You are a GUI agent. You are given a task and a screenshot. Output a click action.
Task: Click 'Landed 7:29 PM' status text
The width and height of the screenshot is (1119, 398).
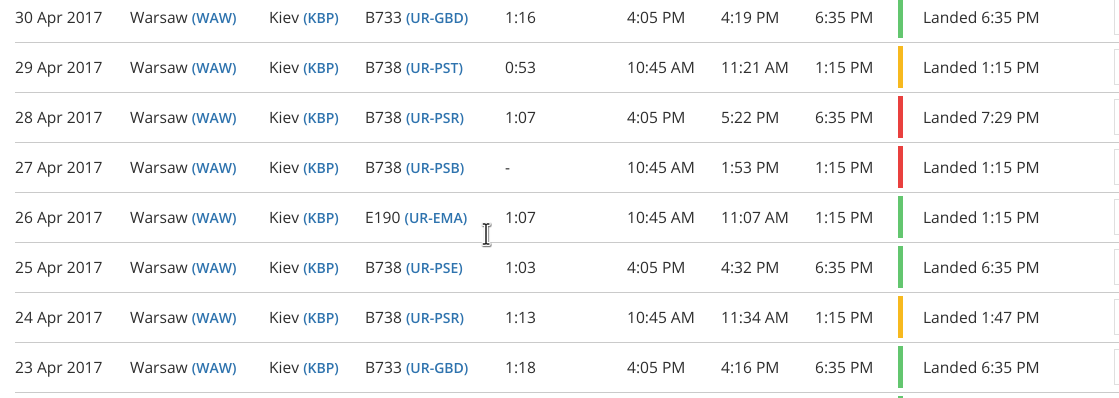pyautogui.click(x=981, y=118)
